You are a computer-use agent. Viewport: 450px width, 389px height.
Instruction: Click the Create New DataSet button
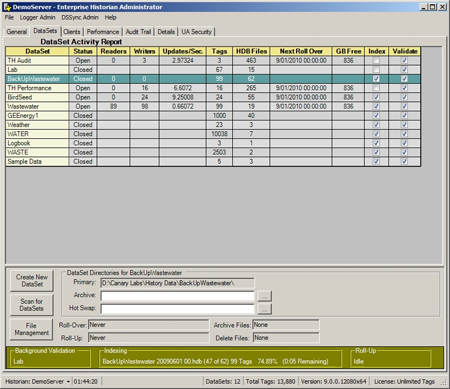pos(32,281)
